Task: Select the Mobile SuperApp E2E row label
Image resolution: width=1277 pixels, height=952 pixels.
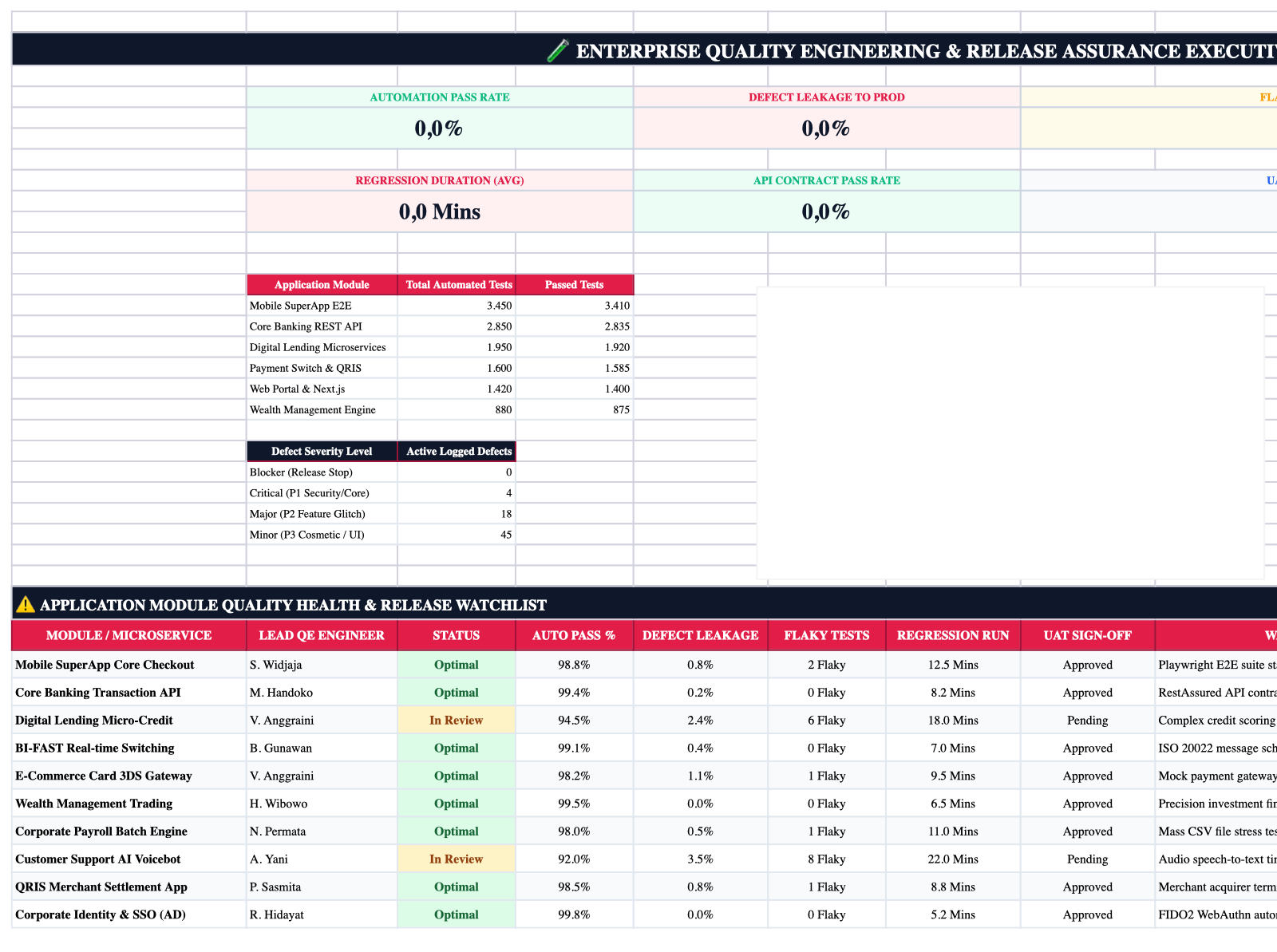Action: [x=322, y=306]
